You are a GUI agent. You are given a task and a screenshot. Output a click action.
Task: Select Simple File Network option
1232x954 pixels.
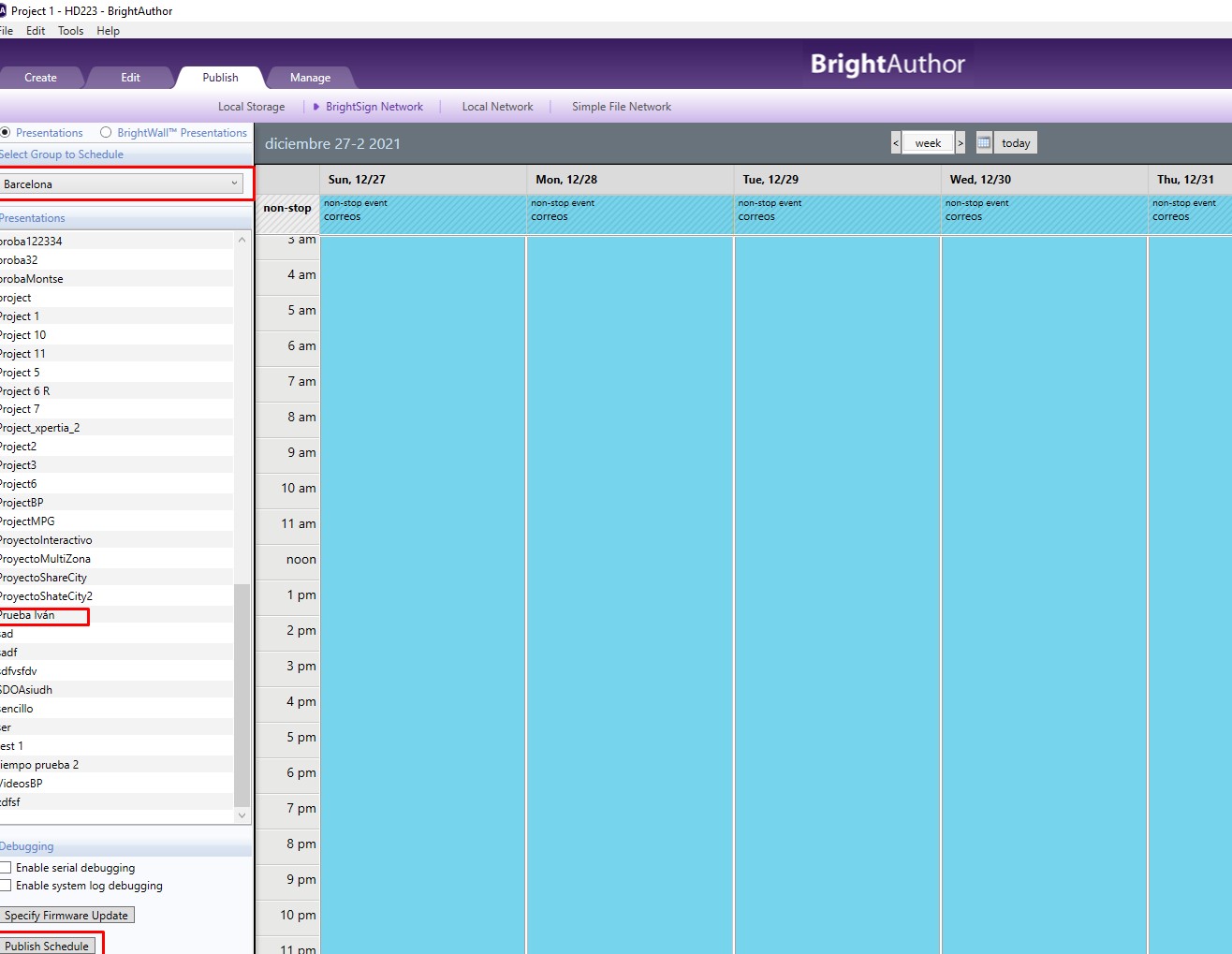click(x=622, y=107)
